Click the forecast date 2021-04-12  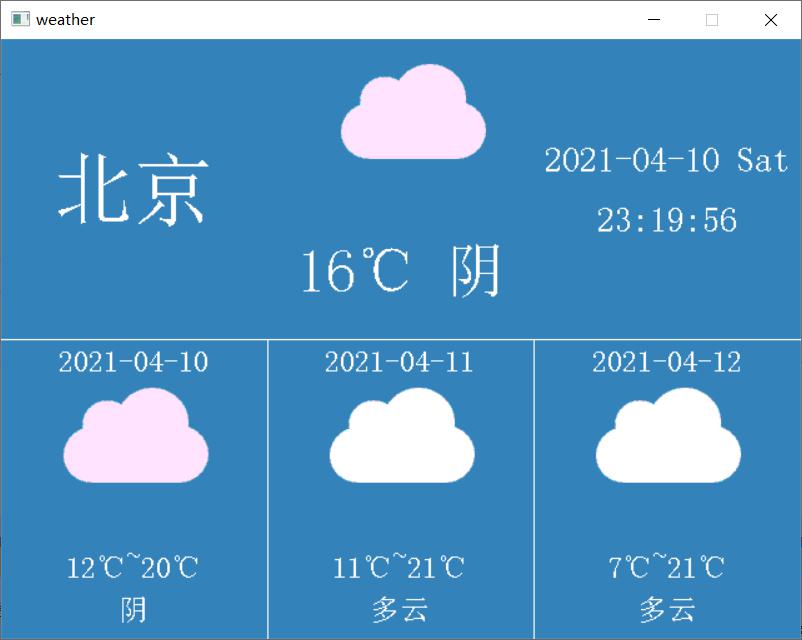point(666,362)
